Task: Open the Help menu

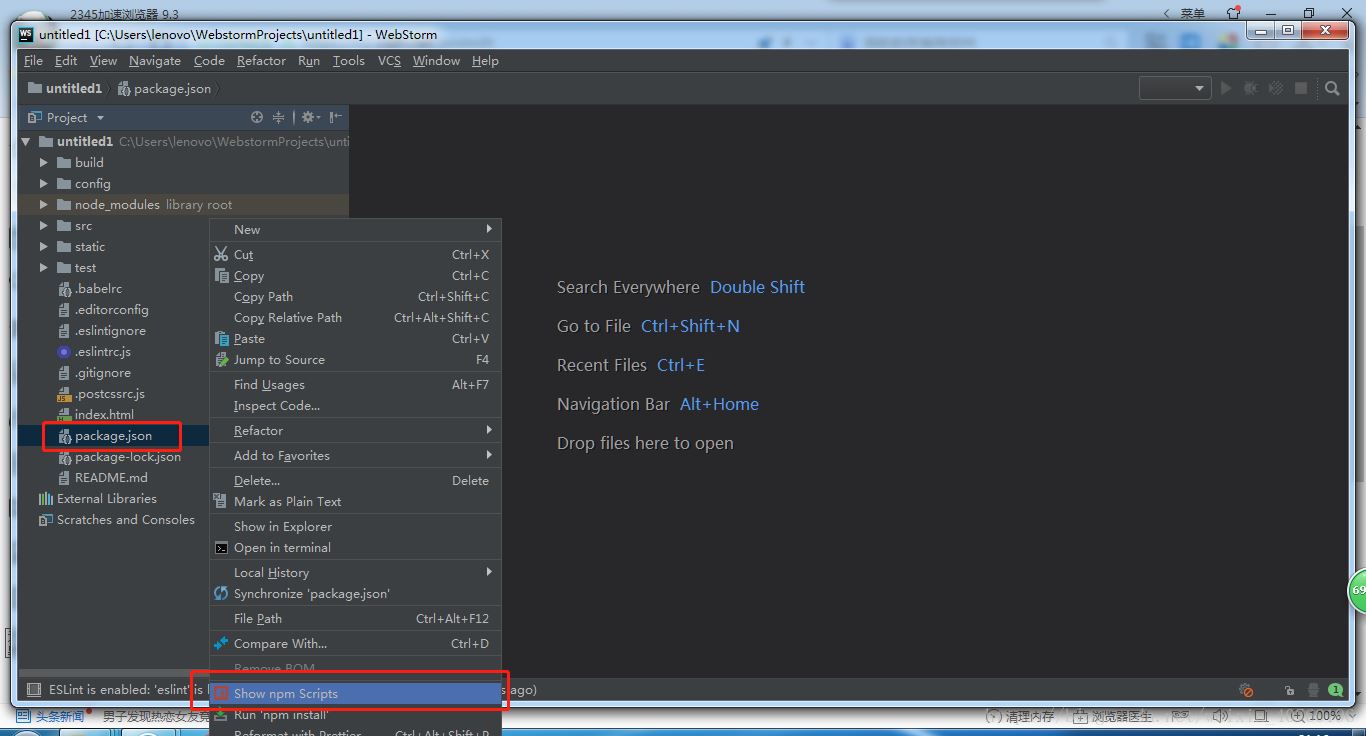Action: 485,61
